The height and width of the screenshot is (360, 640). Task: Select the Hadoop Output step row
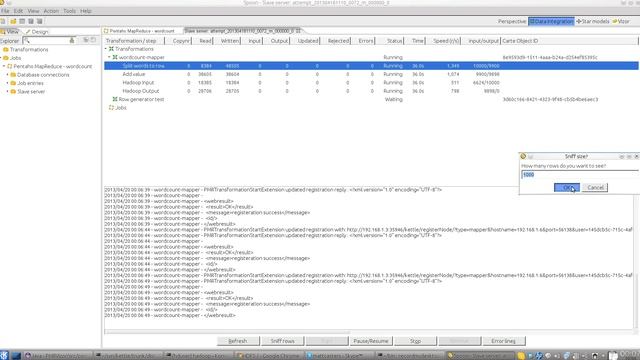[x=371, y=91]
